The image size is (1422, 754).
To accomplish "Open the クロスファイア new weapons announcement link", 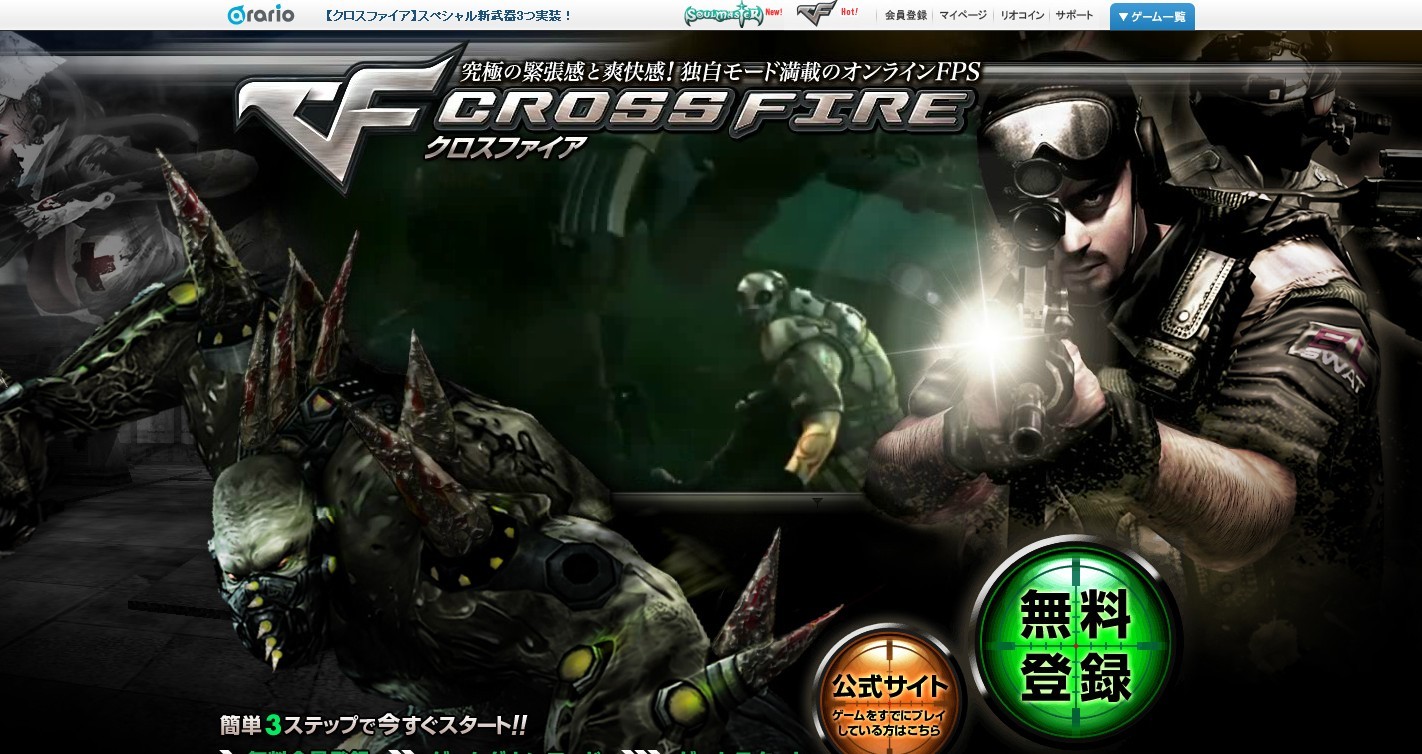I will [x=449, y=16].
